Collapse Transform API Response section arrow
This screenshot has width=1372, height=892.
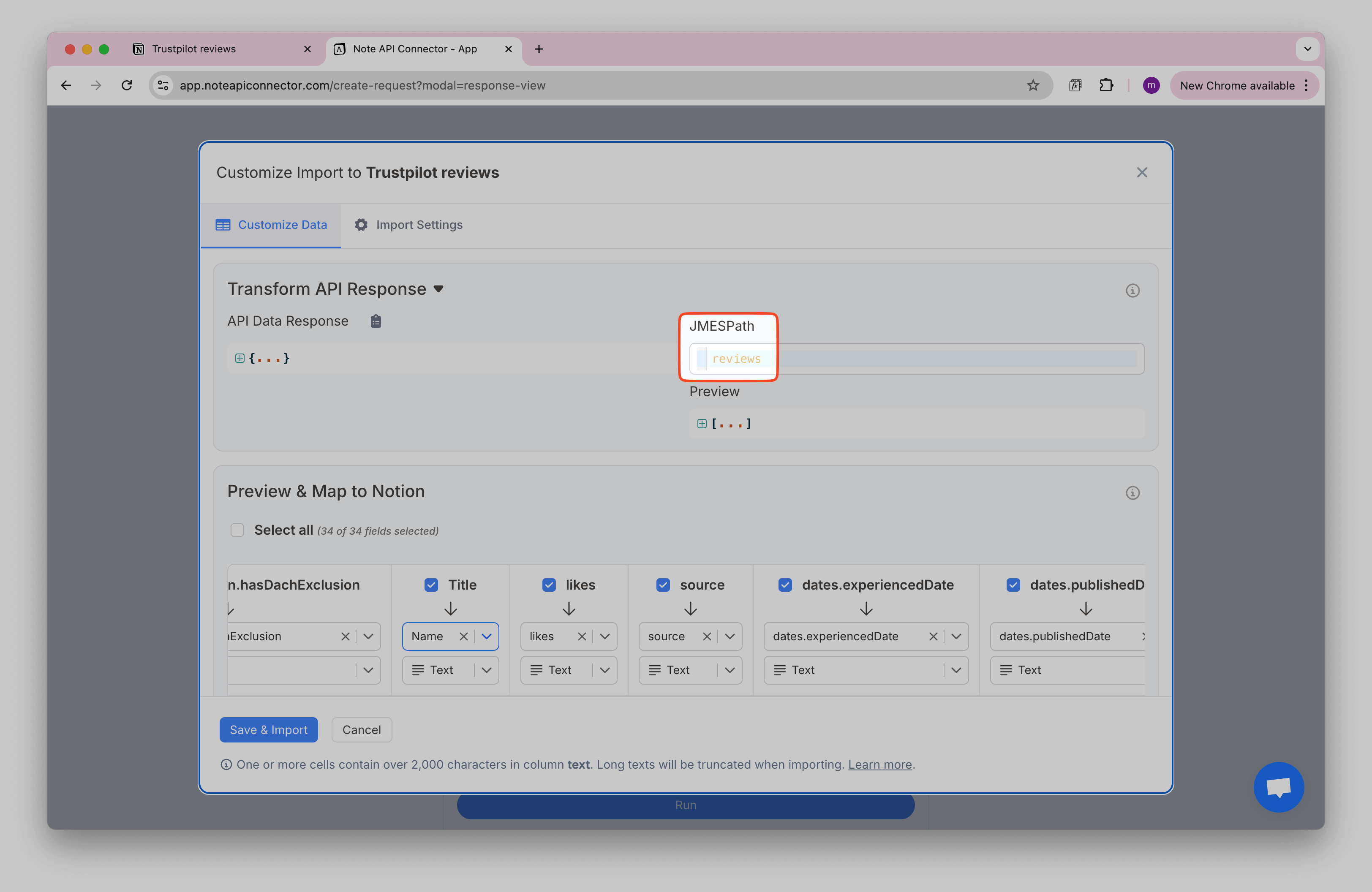point(439,289)
